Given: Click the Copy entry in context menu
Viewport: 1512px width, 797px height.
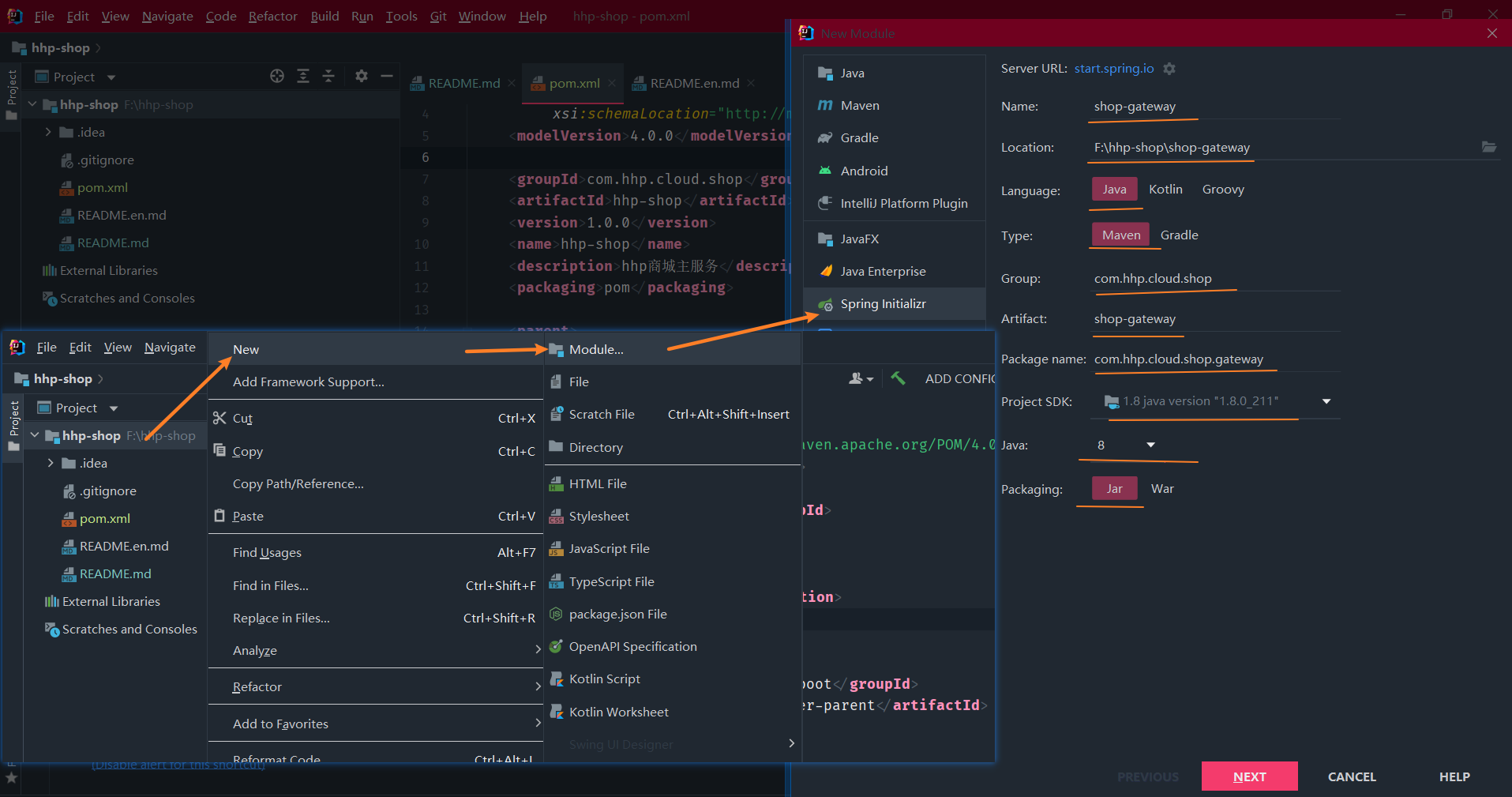Looking at the screenshot, I should click(375, 451).
